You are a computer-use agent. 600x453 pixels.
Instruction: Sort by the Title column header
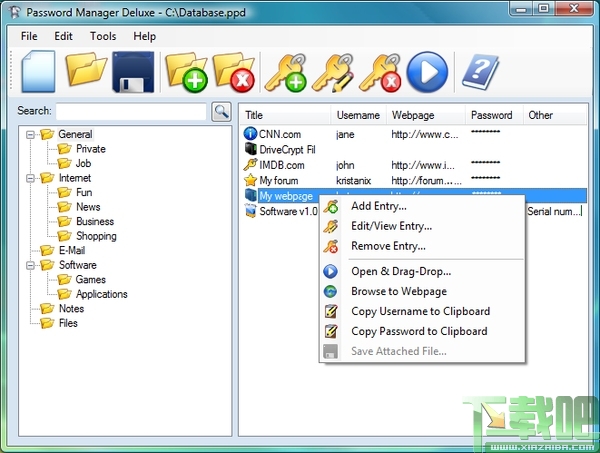tap(285, 115)
